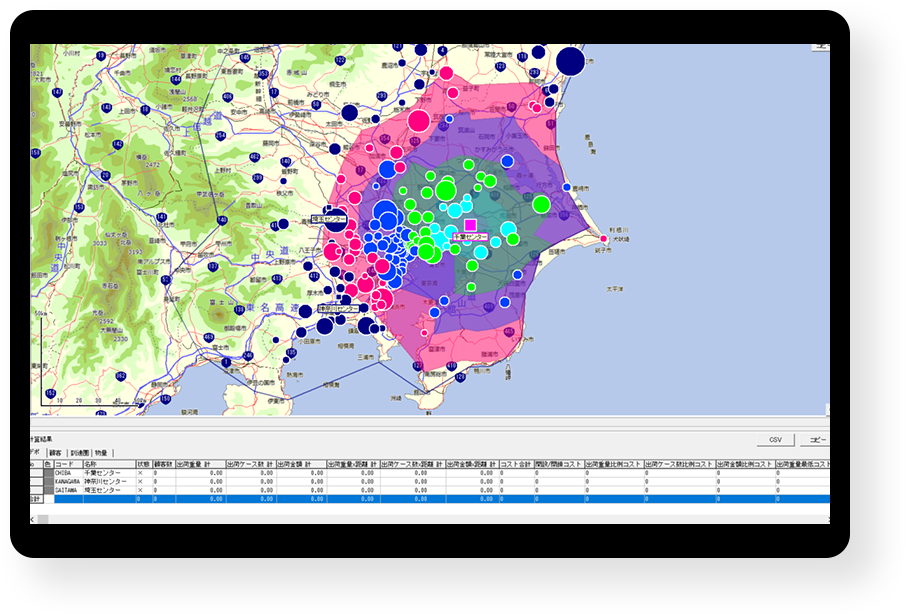Click the color cell of the CHIBA row
The width and height of the screenshot is (906, 614).
47,473
